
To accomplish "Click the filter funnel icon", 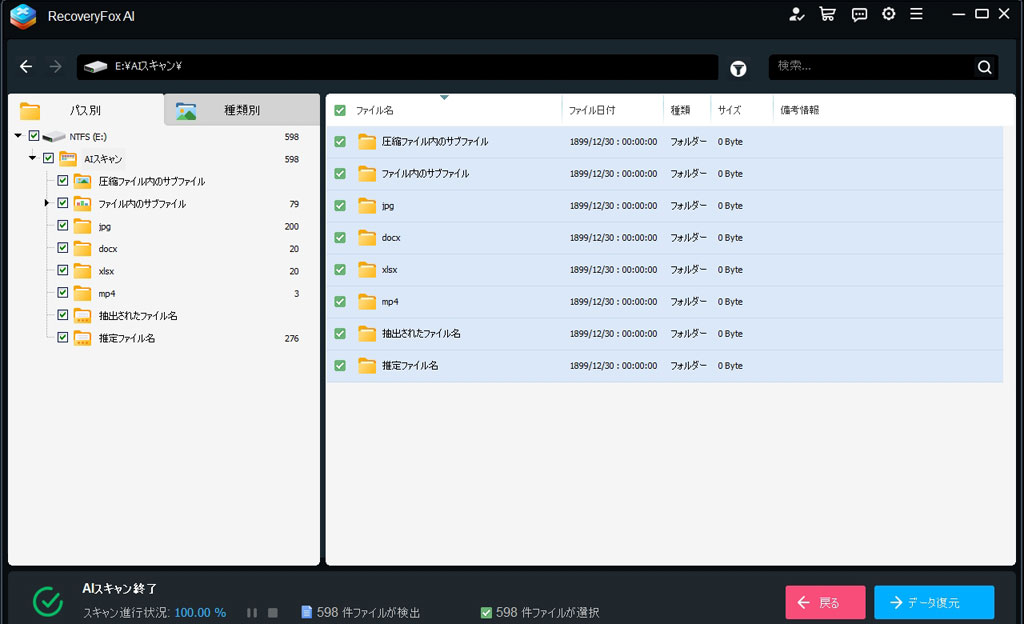I will tap(738, 68).
